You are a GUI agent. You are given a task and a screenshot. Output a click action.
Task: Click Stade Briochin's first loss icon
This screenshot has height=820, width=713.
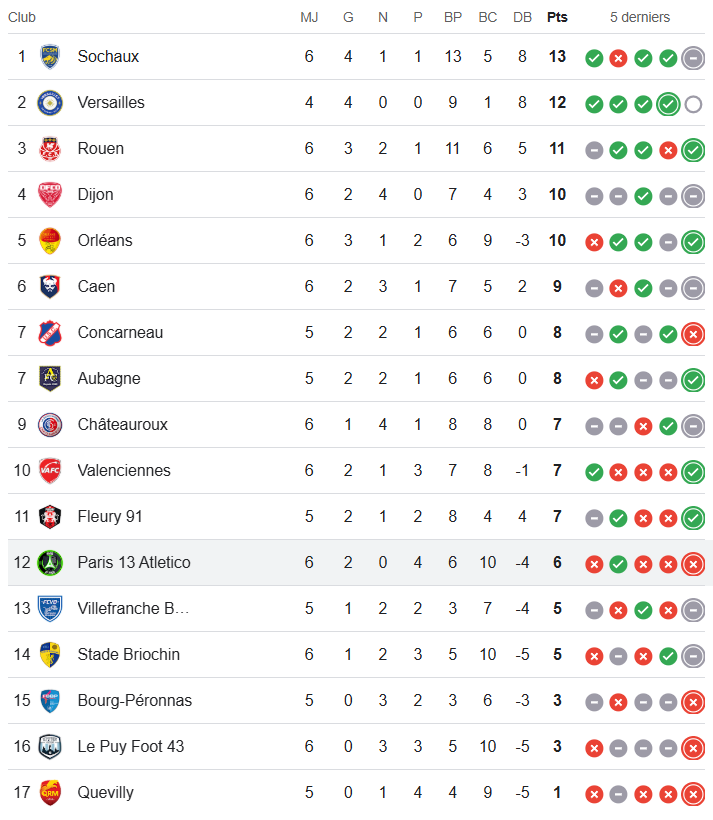coord(594,656)
